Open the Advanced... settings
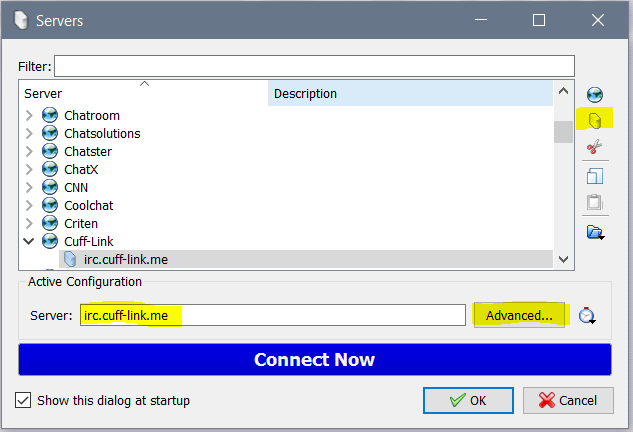 519,315
